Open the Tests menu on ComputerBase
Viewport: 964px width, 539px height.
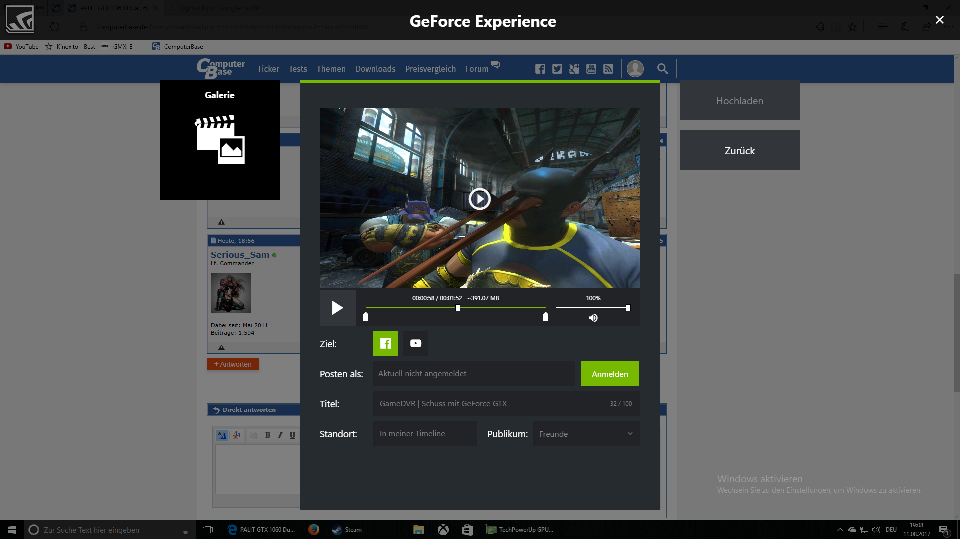click(298, 69)
